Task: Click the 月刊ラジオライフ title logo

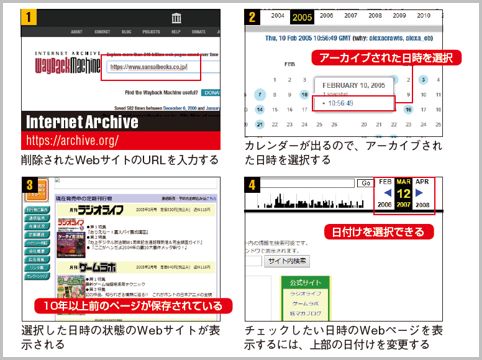Action: tap(97, 210)
